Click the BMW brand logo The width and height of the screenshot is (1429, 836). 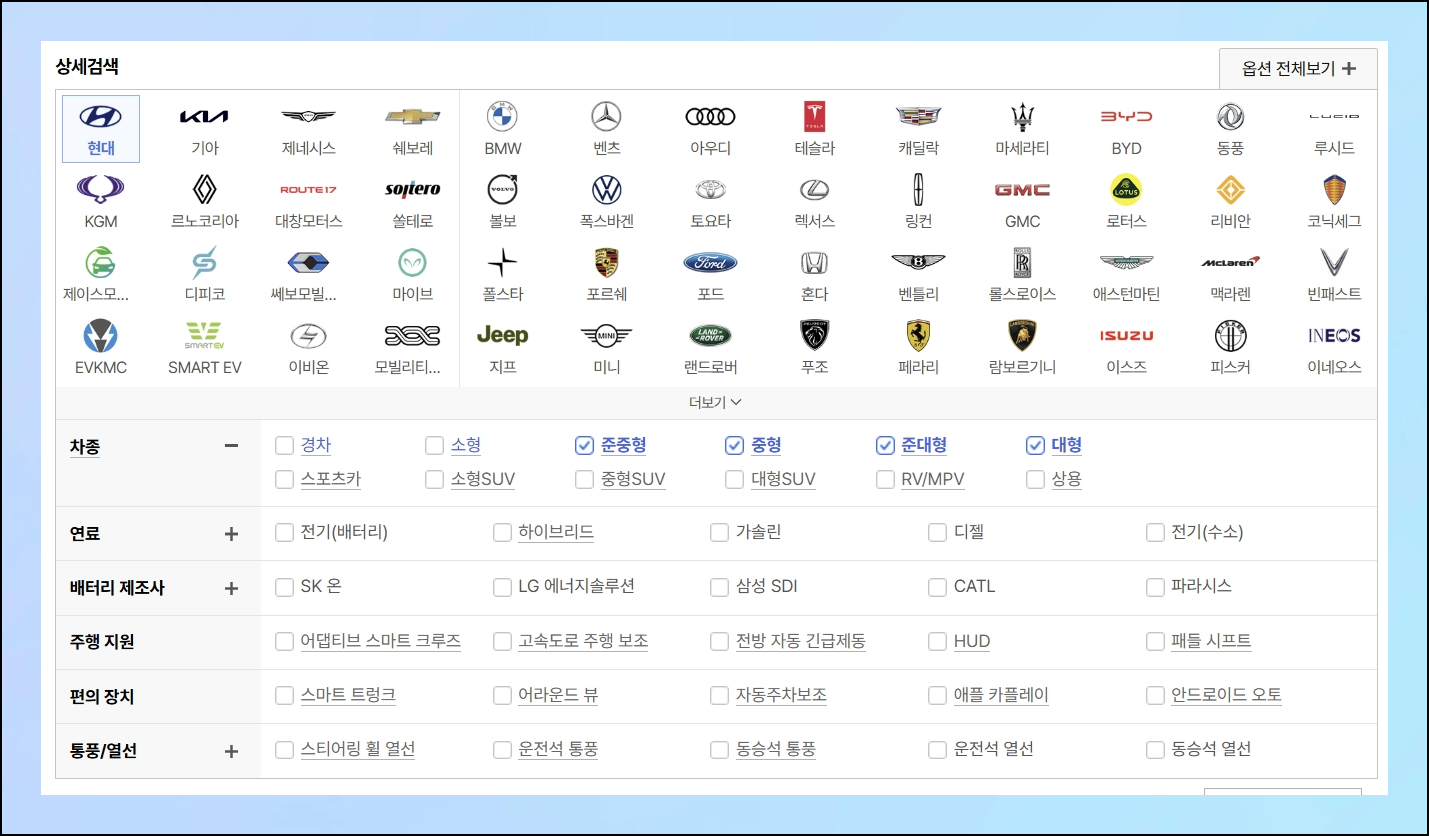coord(502,117)
